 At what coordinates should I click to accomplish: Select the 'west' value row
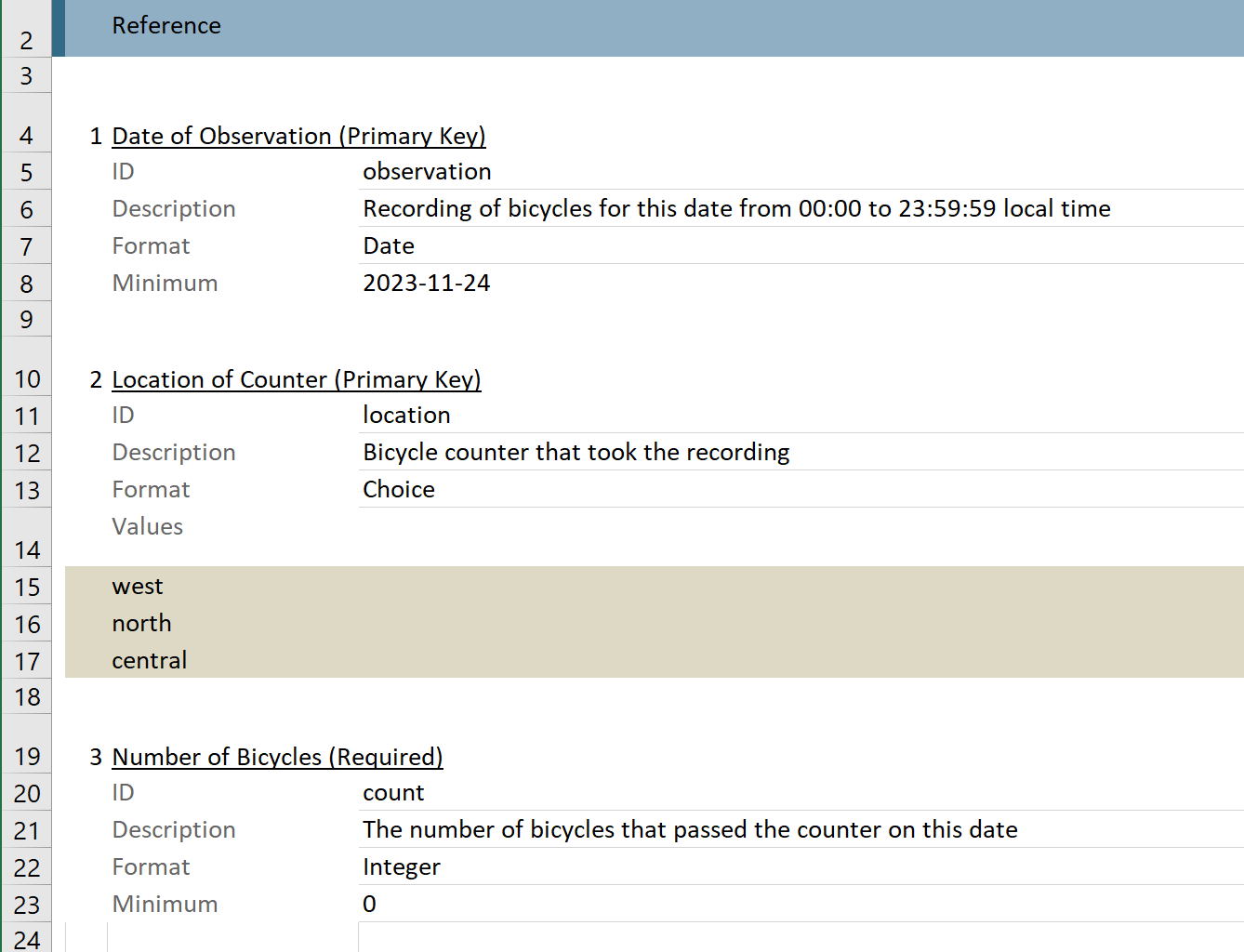[138, 587]
